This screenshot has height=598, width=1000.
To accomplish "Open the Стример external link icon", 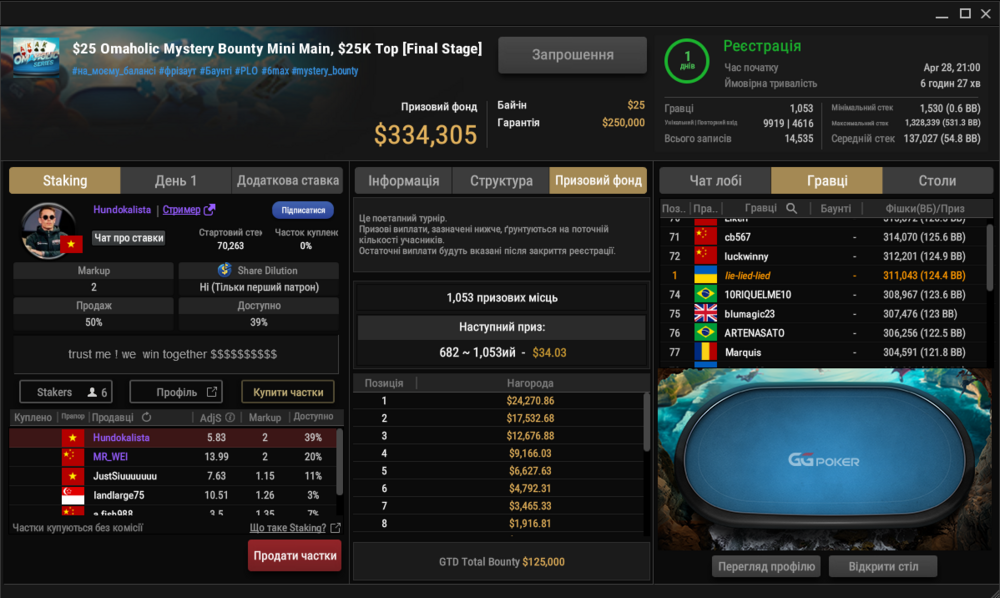I will coord(209,209).
